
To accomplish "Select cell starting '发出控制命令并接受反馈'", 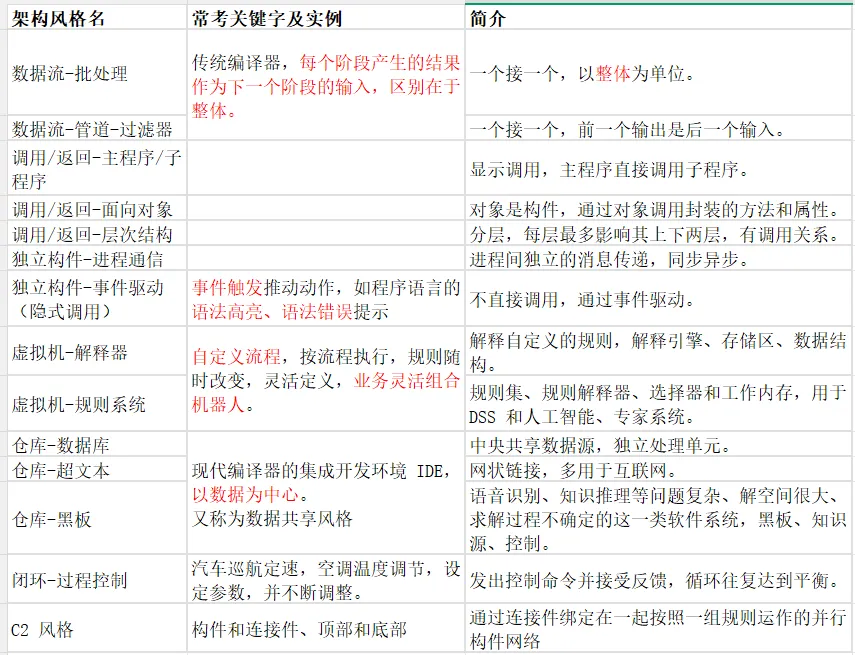I will tap(658, 579).
